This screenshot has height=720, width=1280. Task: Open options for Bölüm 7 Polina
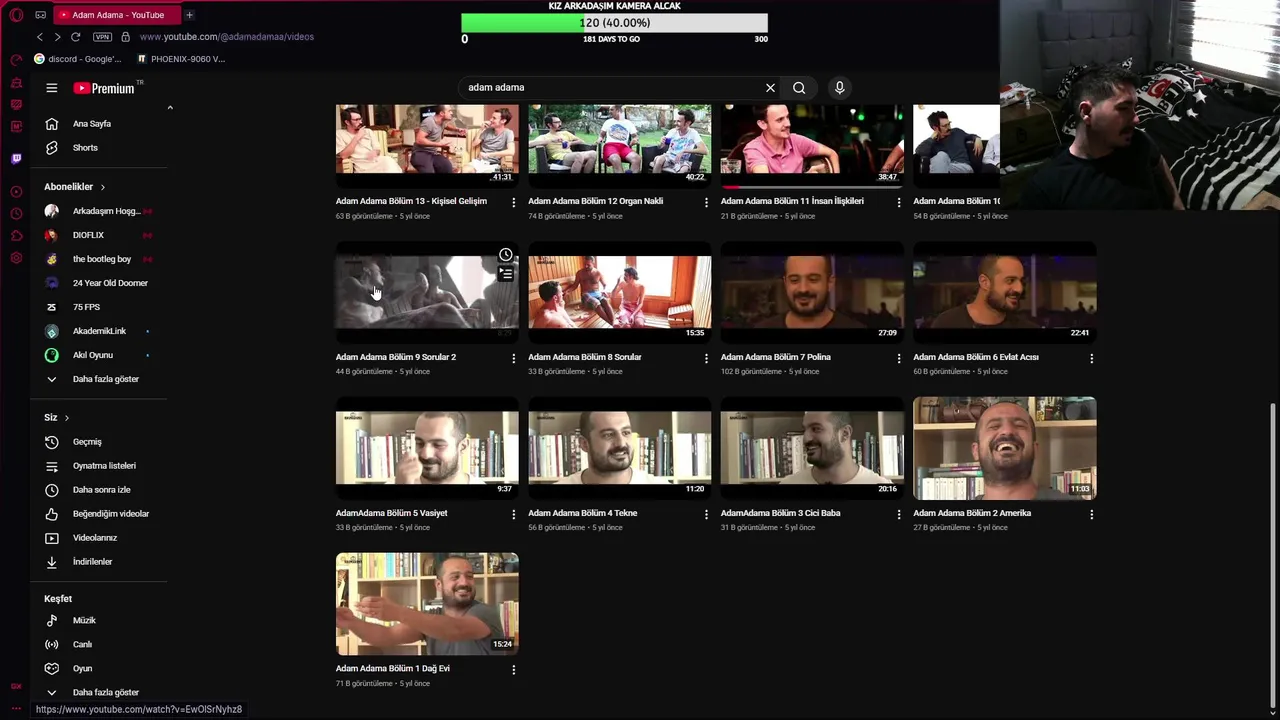point(898,358)
